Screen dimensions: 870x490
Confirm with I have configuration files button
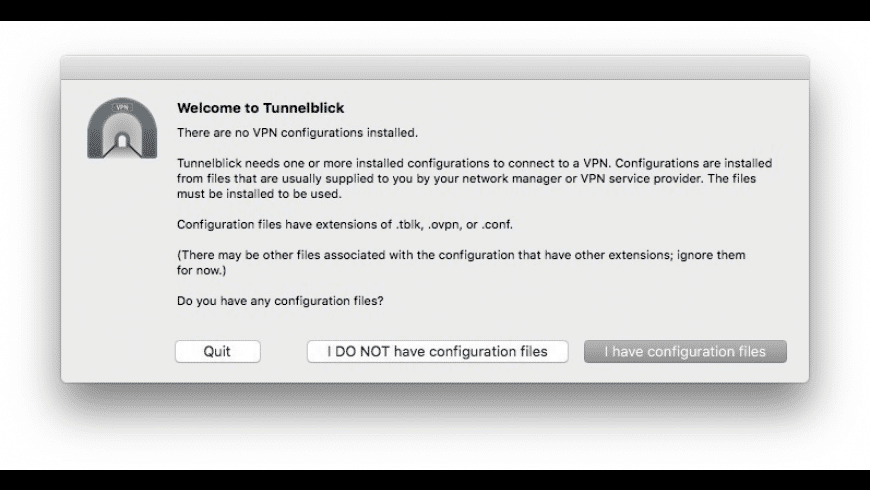coord(685,352)
